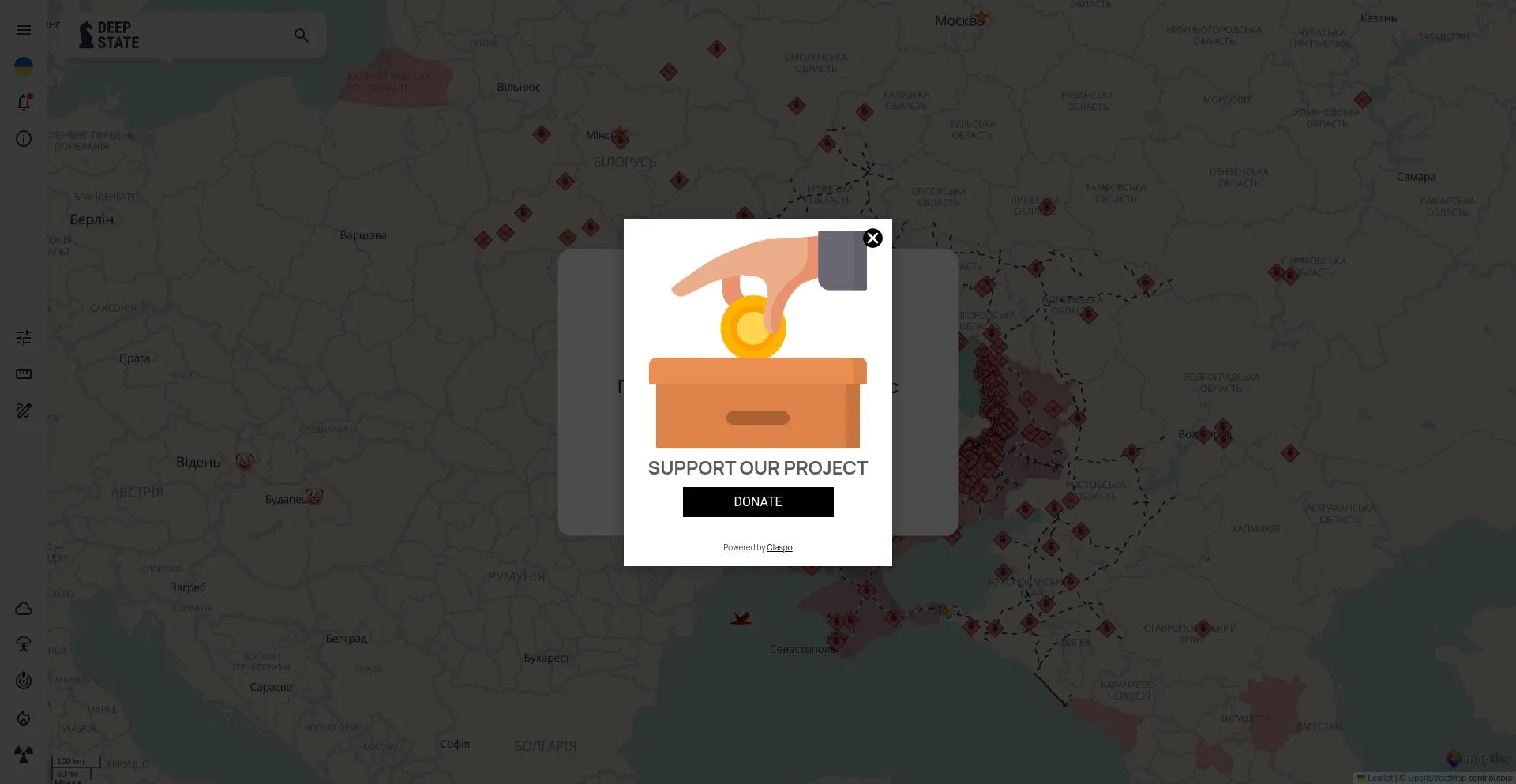
Task: Toggle the target alert radius layer
Action: [x=24, y=681]
